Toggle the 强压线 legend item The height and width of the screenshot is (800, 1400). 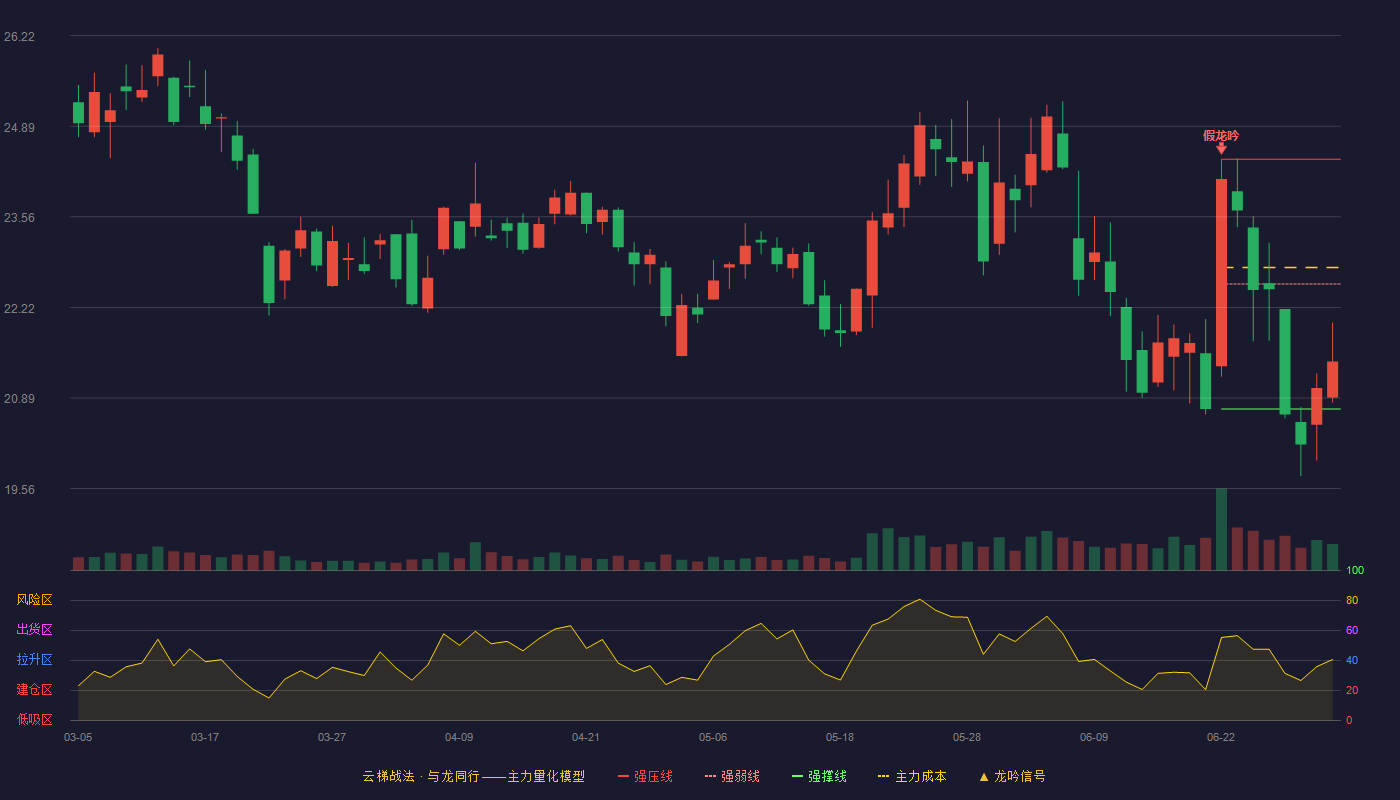(645, 776)
